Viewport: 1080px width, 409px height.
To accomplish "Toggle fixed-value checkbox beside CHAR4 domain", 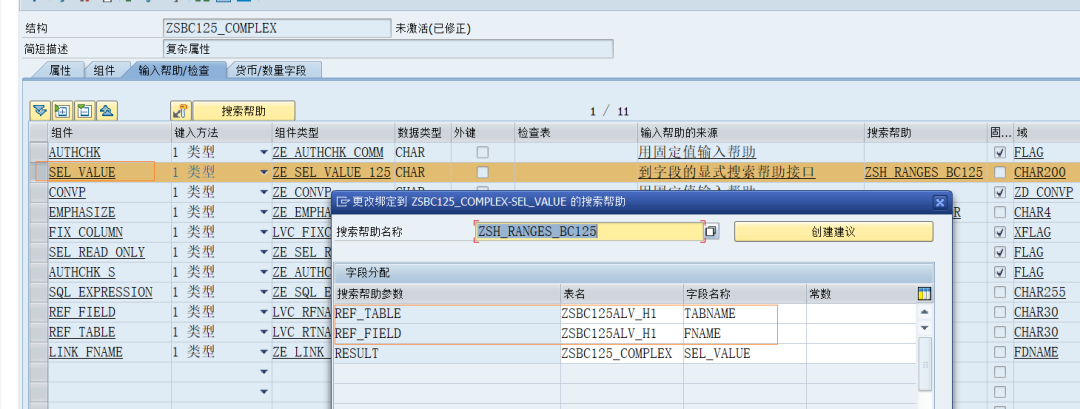I will (x=1000, y=212).
